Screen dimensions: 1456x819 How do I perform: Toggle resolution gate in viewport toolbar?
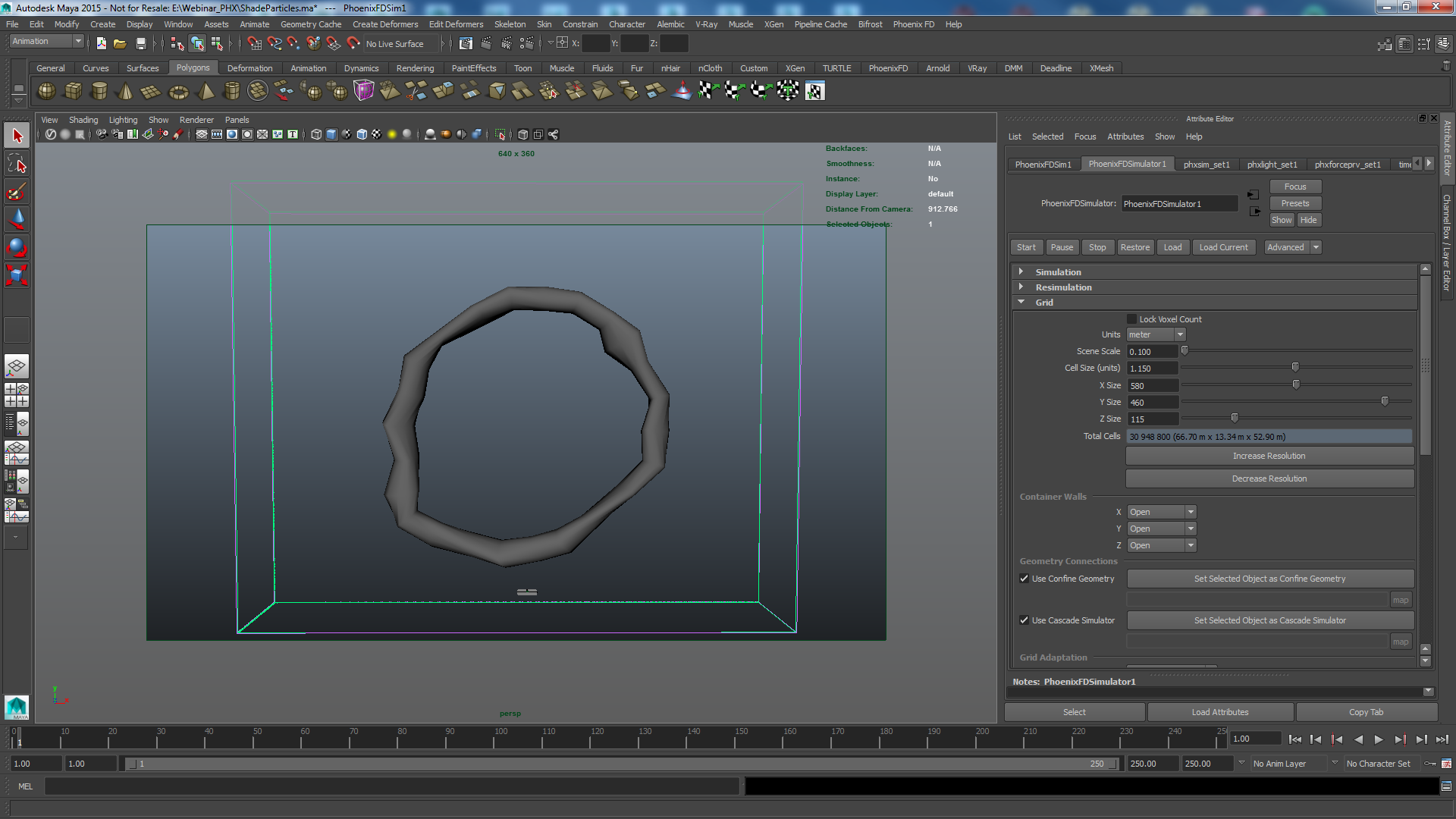pos(232,134)
